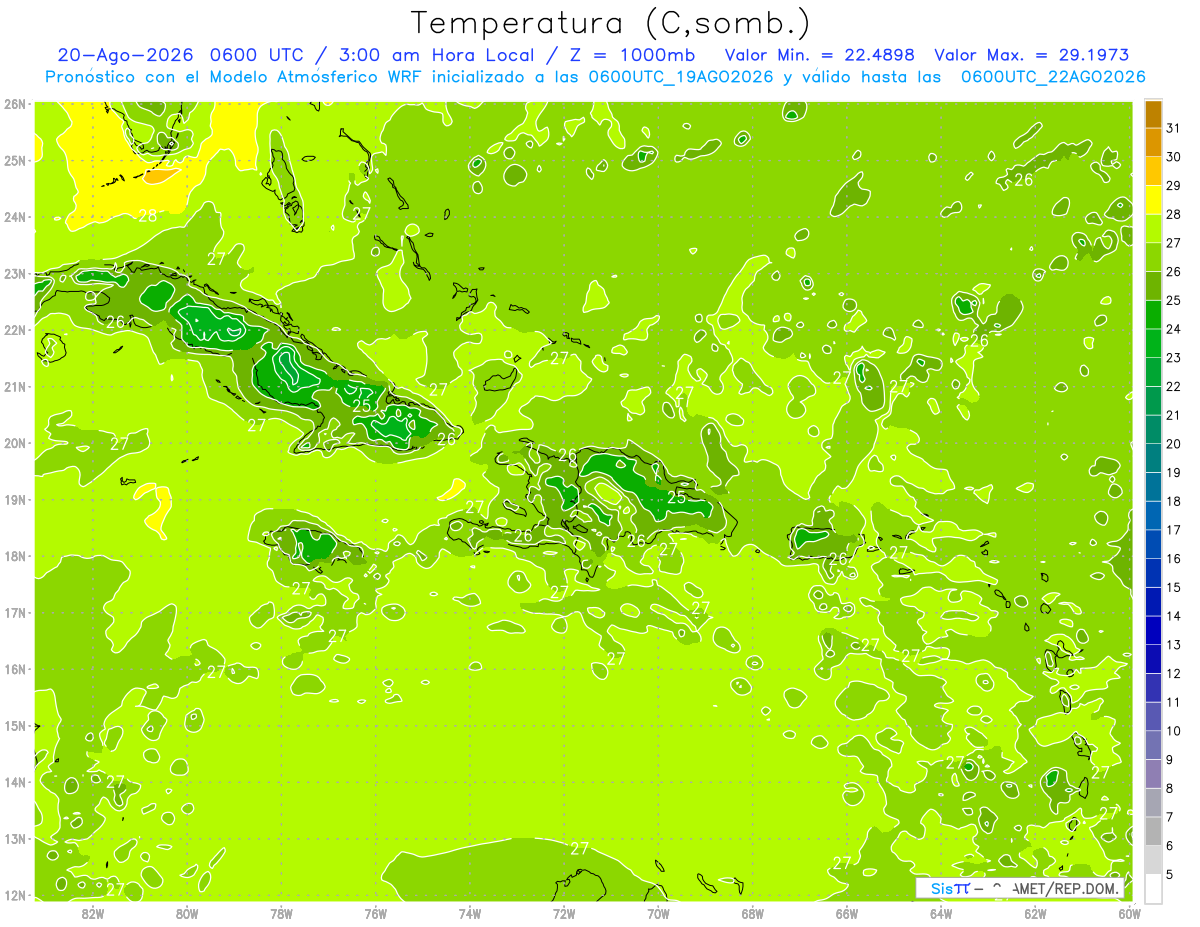Click legend value 26
The image size is (1200, 927).
pyautogui.click(x=1173, y=272)
